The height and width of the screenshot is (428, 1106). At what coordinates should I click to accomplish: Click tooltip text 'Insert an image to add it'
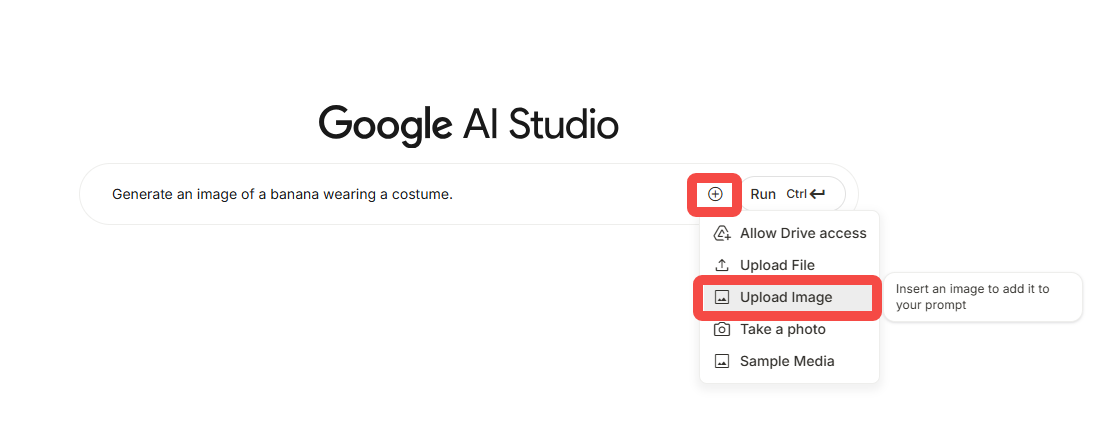[x=973, y=289]
